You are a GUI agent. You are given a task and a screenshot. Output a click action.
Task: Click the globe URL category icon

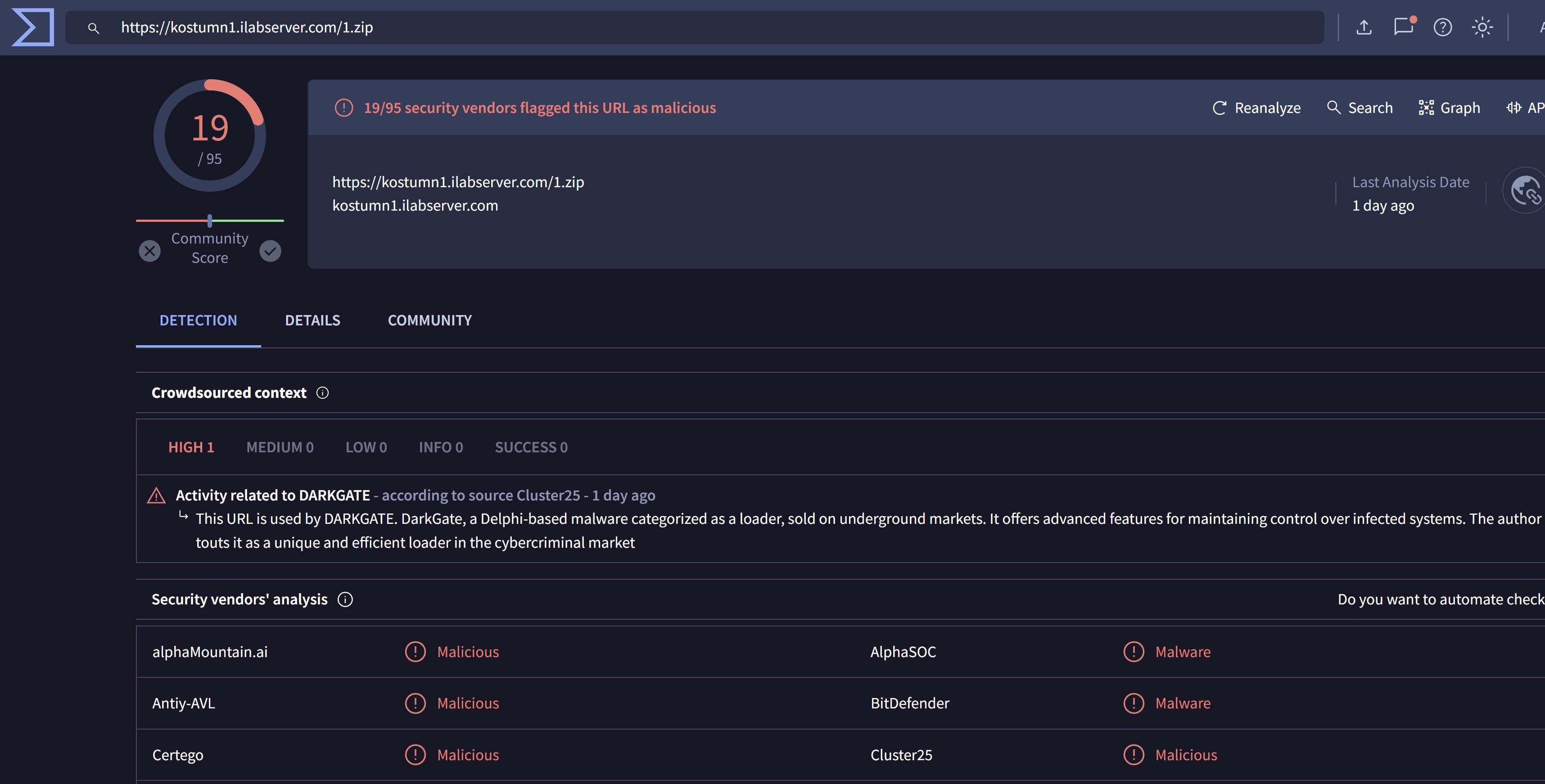[x=1525, y=191]
